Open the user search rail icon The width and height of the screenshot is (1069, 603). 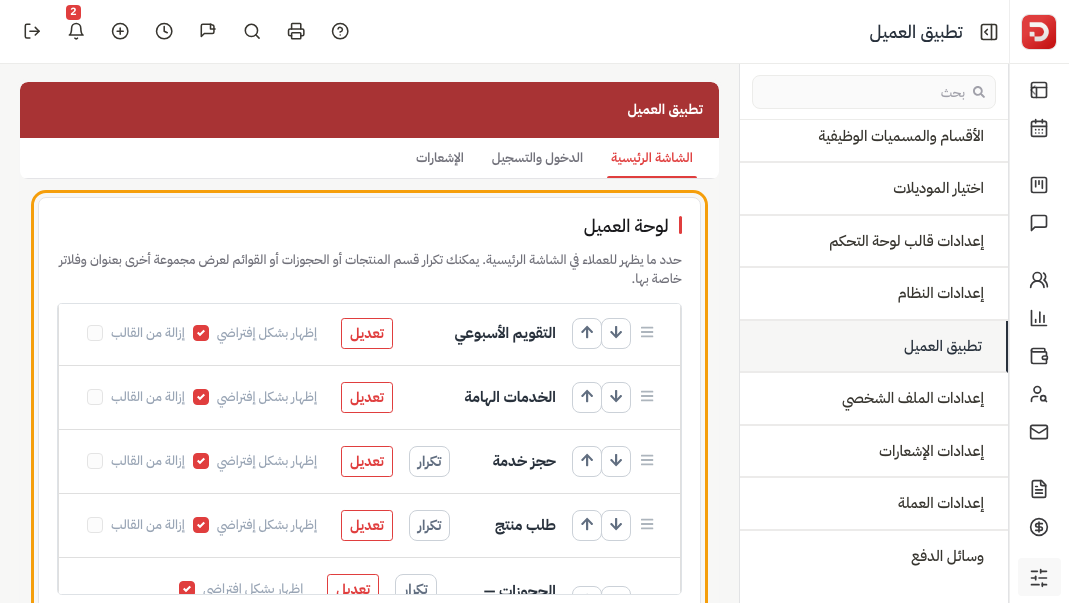(x=1038, y=394)
